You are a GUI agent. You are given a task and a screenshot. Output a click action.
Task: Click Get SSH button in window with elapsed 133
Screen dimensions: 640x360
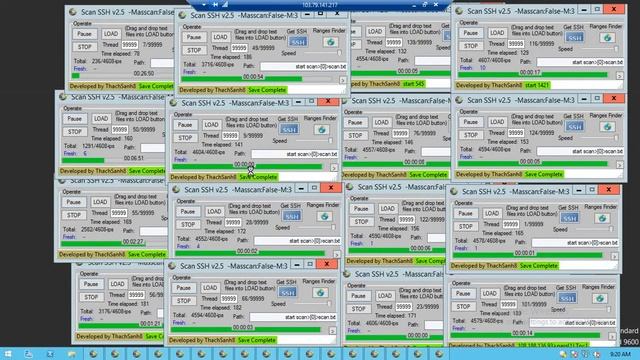[x=567, y=298]
